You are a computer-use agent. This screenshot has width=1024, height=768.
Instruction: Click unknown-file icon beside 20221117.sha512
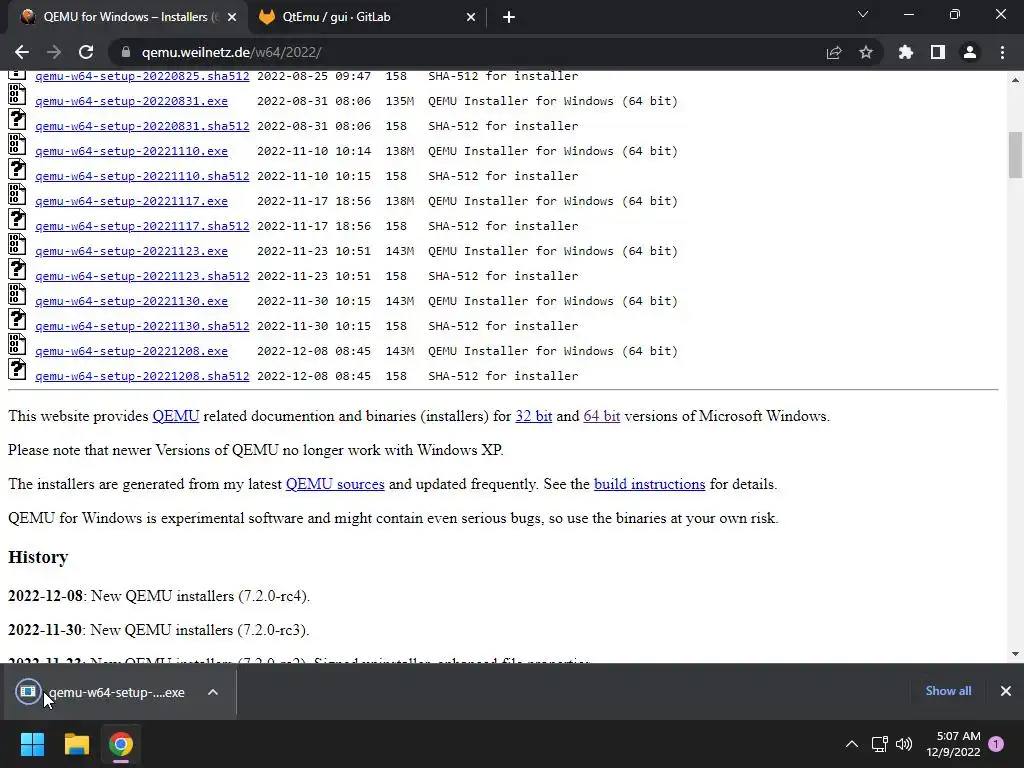[x=17, y=219]
